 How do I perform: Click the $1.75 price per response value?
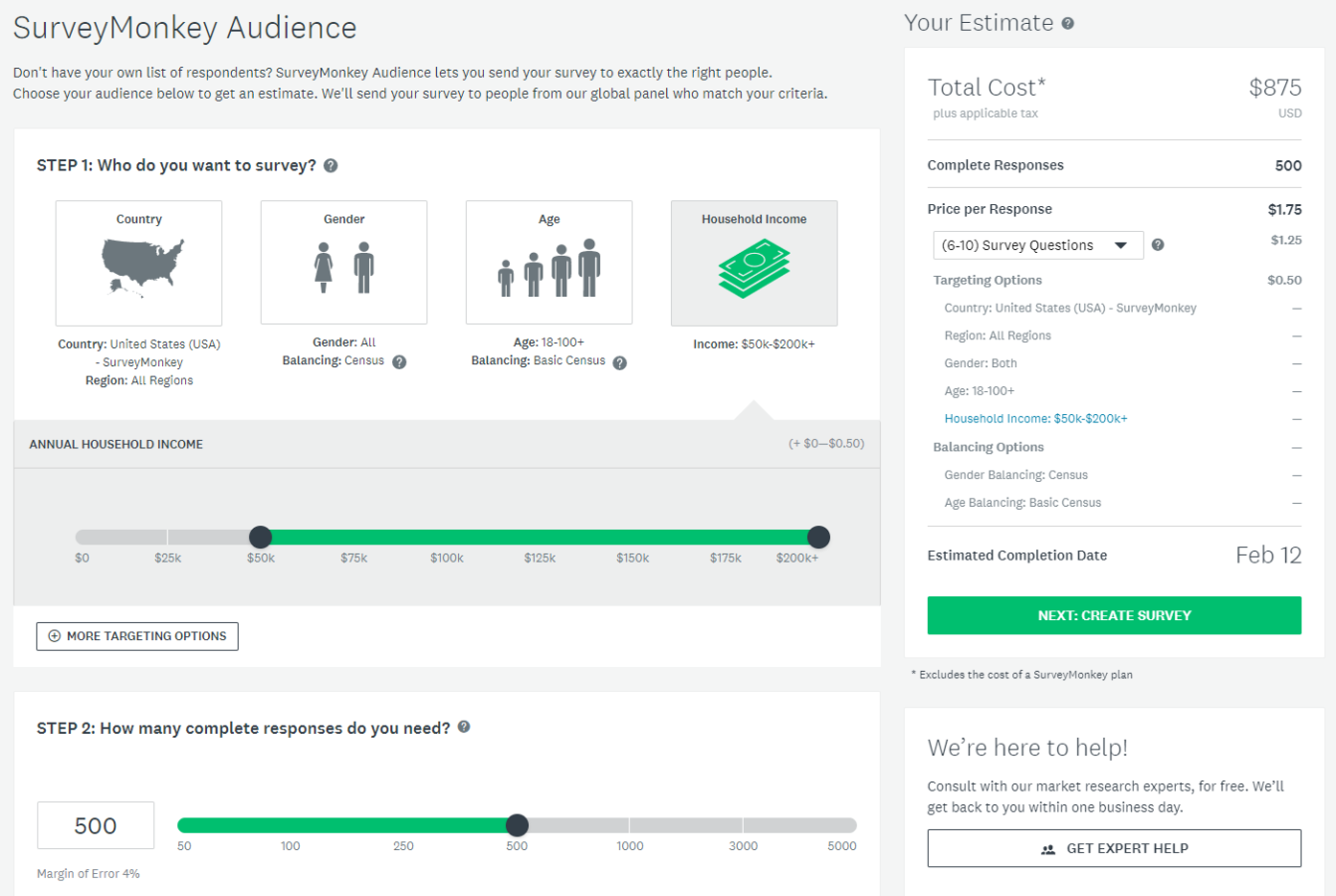click(1284, 209)
